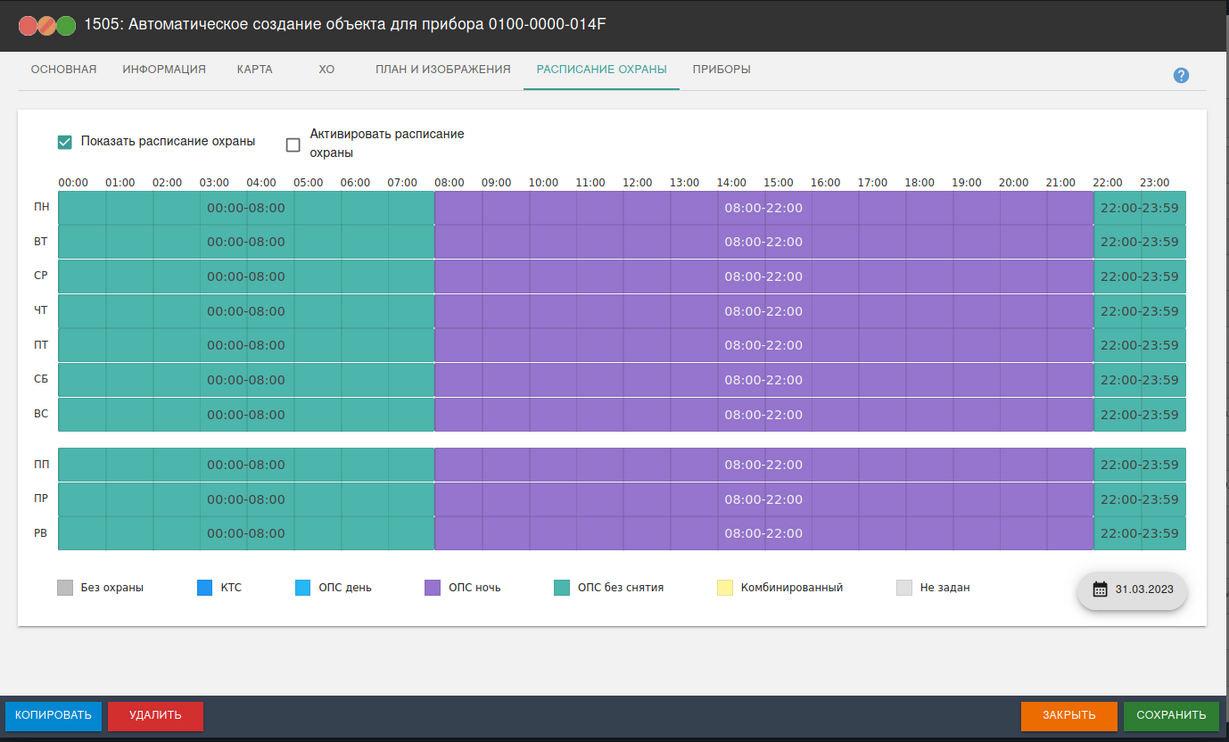Save changes with the СОХРАНИТЬ button
This screenshot has width=1229, height=742.
pyautogui.click(x=1171, y=715)
